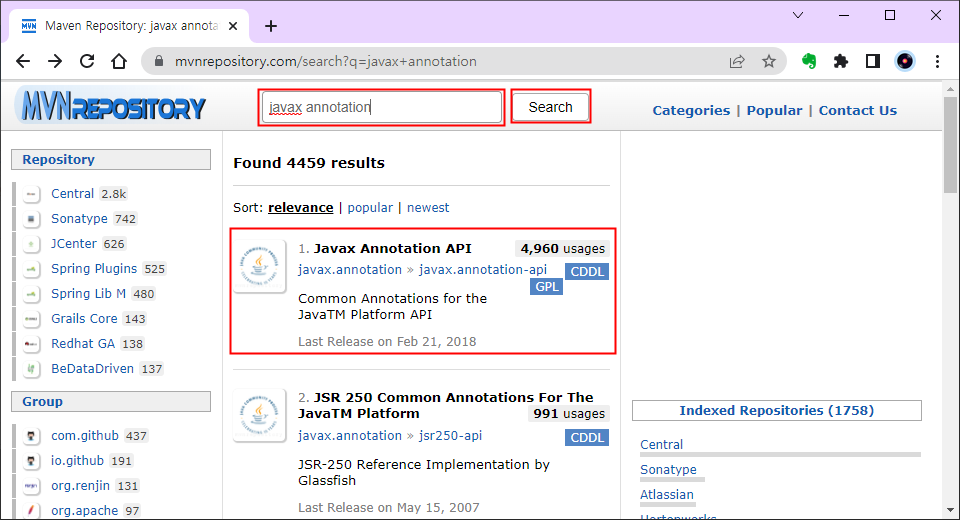Click the Sonatype repository icon
This screenshot has height=520, width=960.
click(31, 219)
